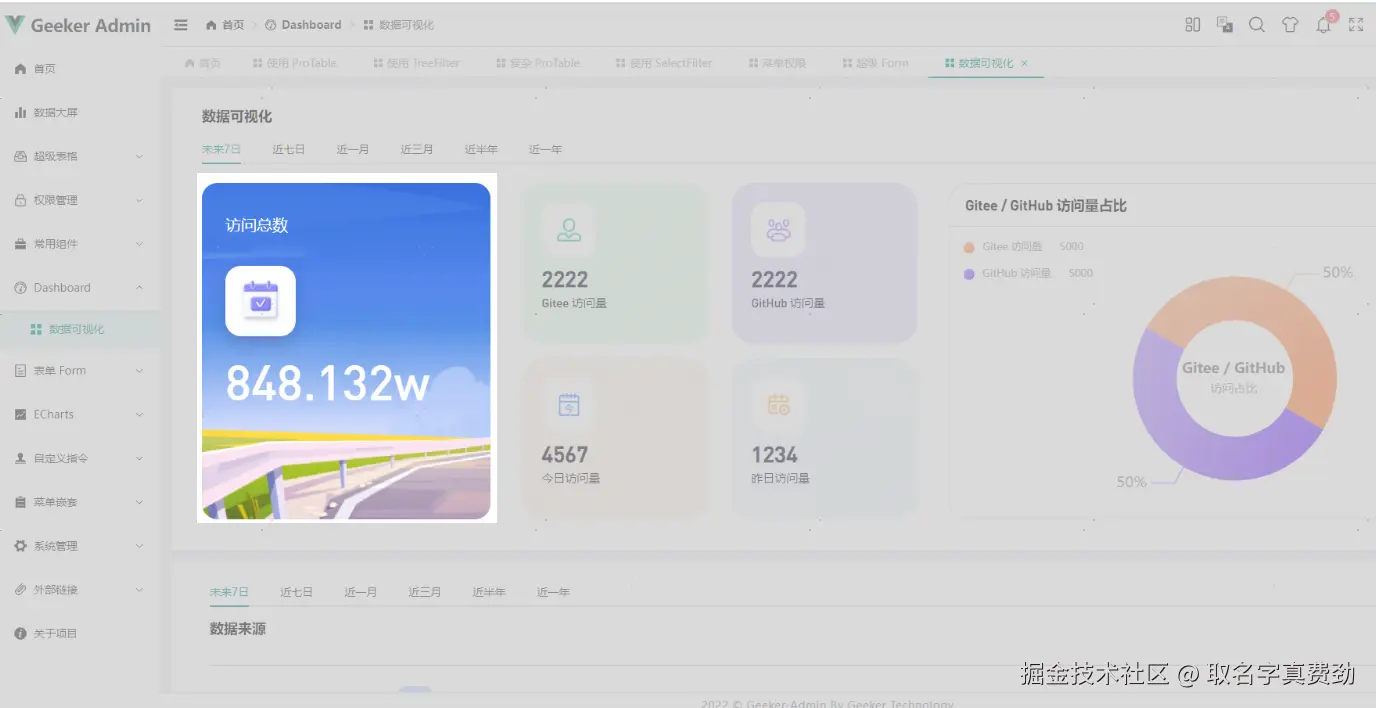Switch to the 超级 Form tab
This screenshot has width=1376, height=708.
click(875, 63)
